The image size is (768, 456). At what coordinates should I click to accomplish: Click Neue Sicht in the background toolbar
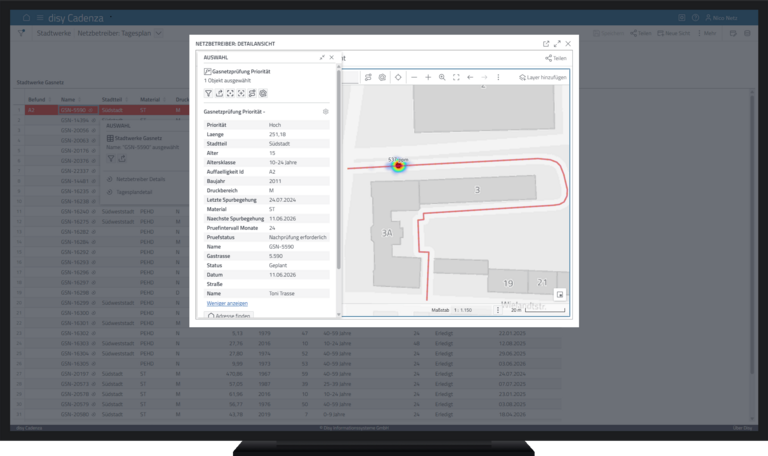(x=673, y=33)
